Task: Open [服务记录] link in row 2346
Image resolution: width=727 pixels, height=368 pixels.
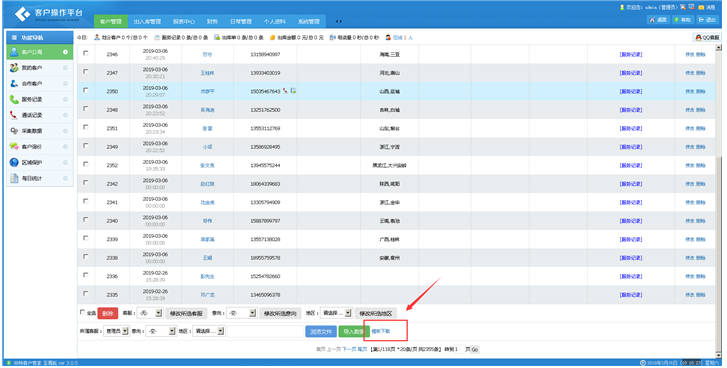Action: point(631,54)
